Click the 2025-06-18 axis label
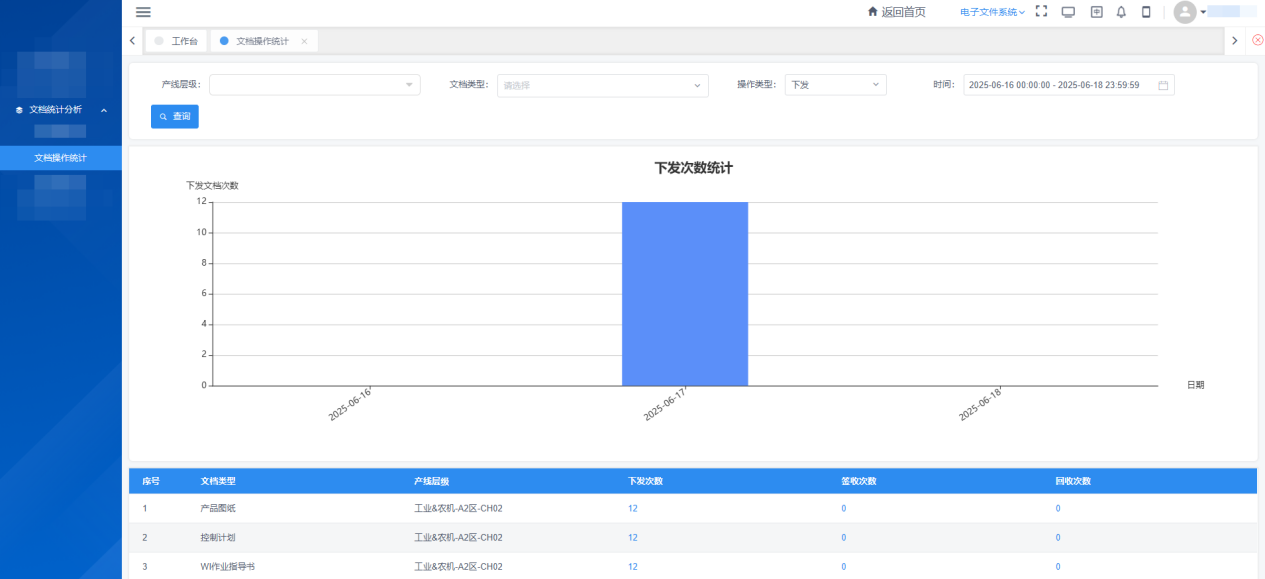The height and width of the screenshot is (579, 1265). [981, 403]
